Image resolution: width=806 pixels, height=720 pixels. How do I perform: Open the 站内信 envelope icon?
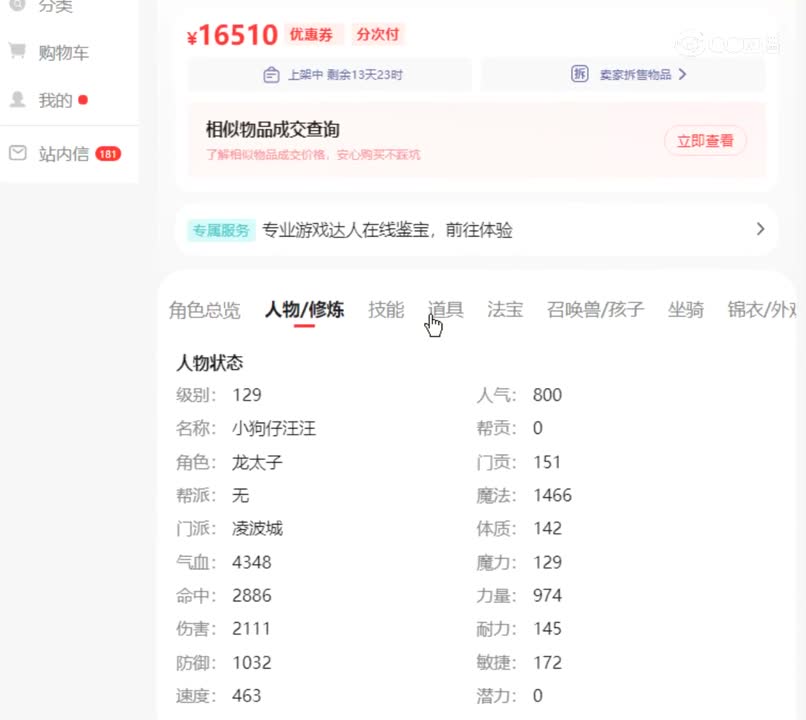(17, 153)
